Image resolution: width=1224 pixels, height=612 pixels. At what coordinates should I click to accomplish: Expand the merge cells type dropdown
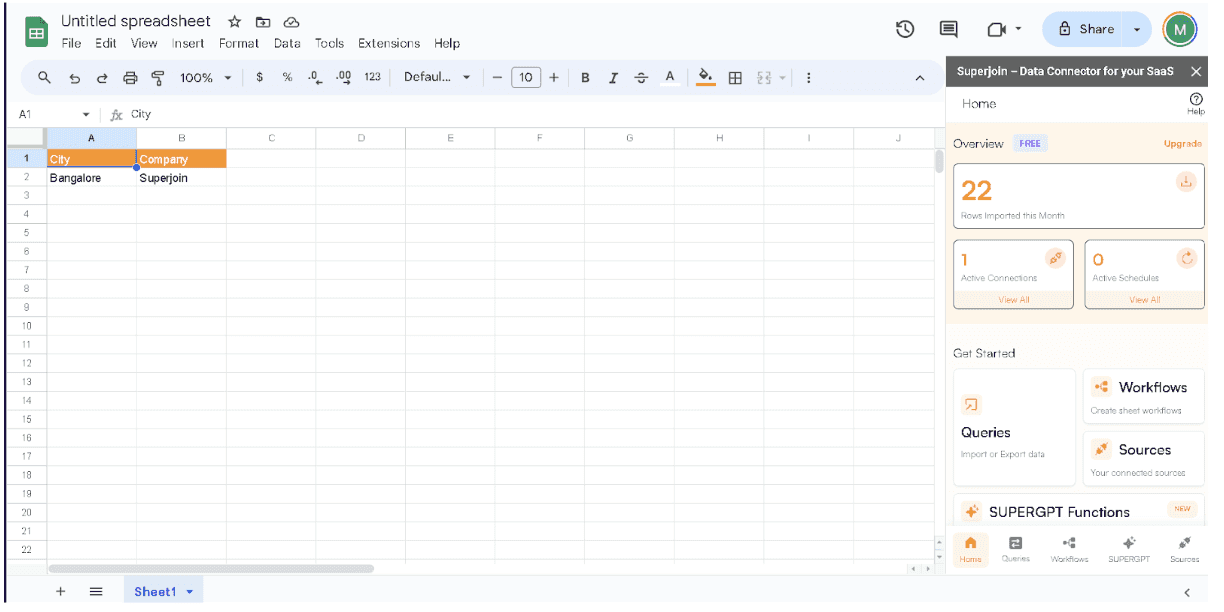tap(783, 77)
